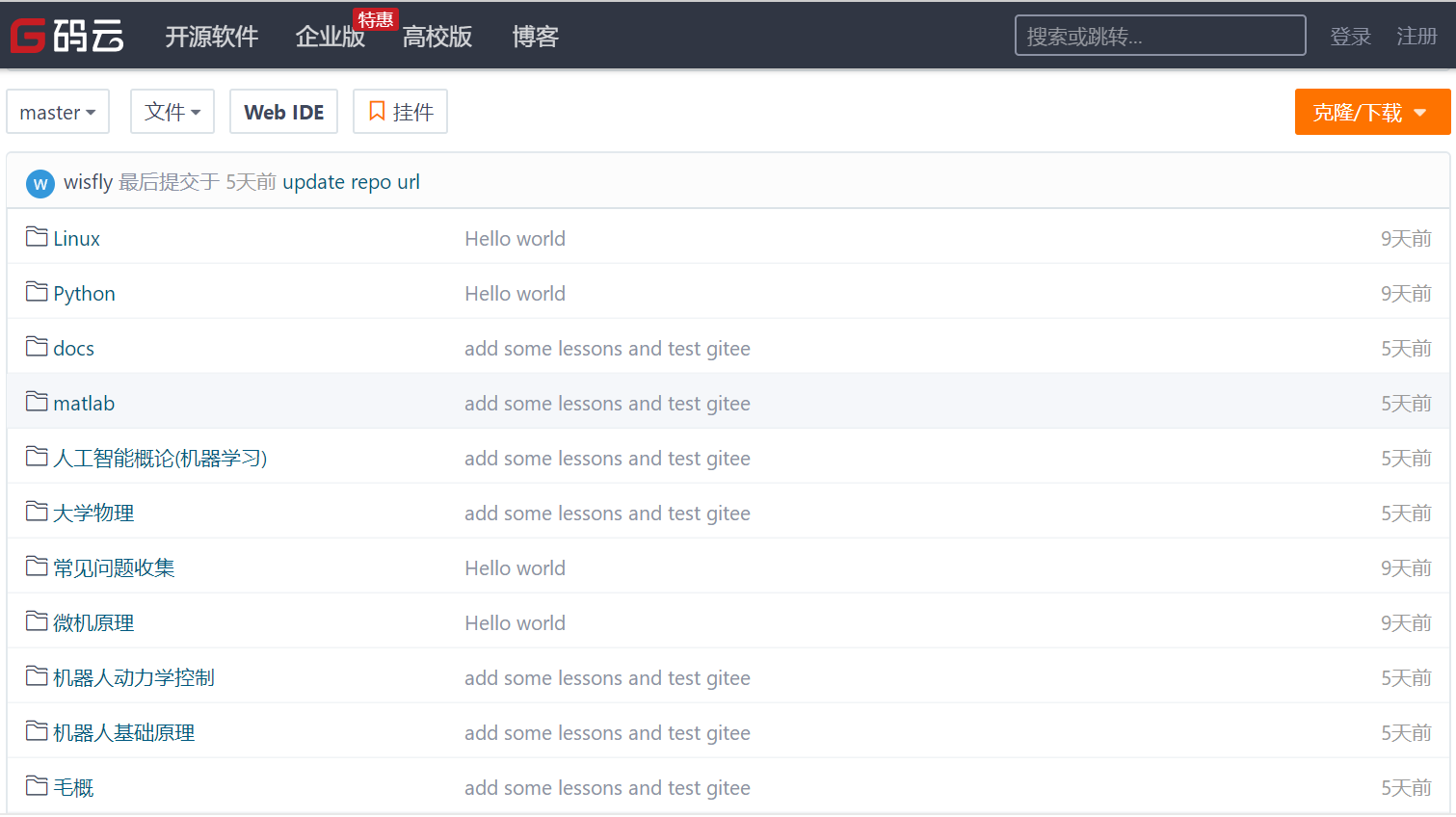Open the 企业版 navigation item
Screen dimensions: 1456x817
(x=330, y=37)
